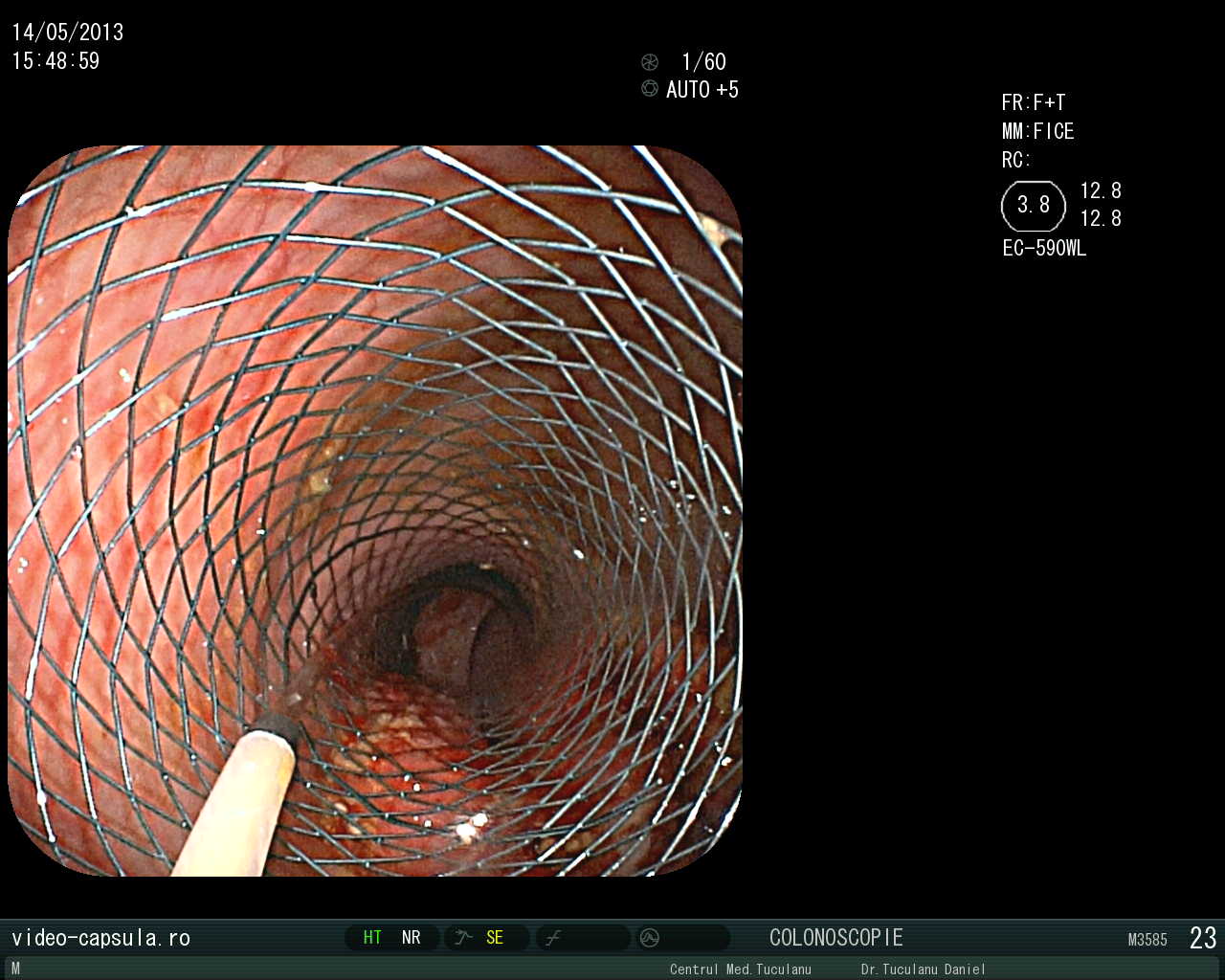The width and height of the screenshot is (1225, 980).
Task: Click the endoscopic stent image view
Action: [x=375, y=511]
